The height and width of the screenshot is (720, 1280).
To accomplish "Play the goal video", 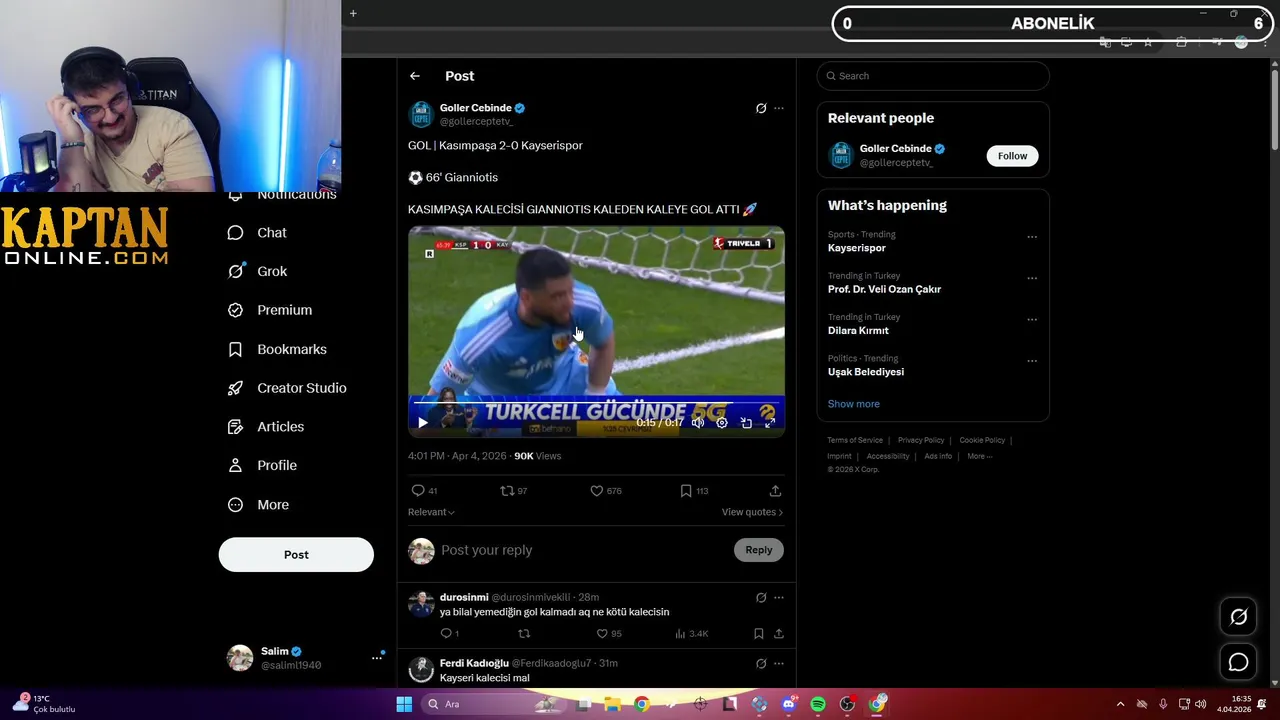I will coord(422,423).
